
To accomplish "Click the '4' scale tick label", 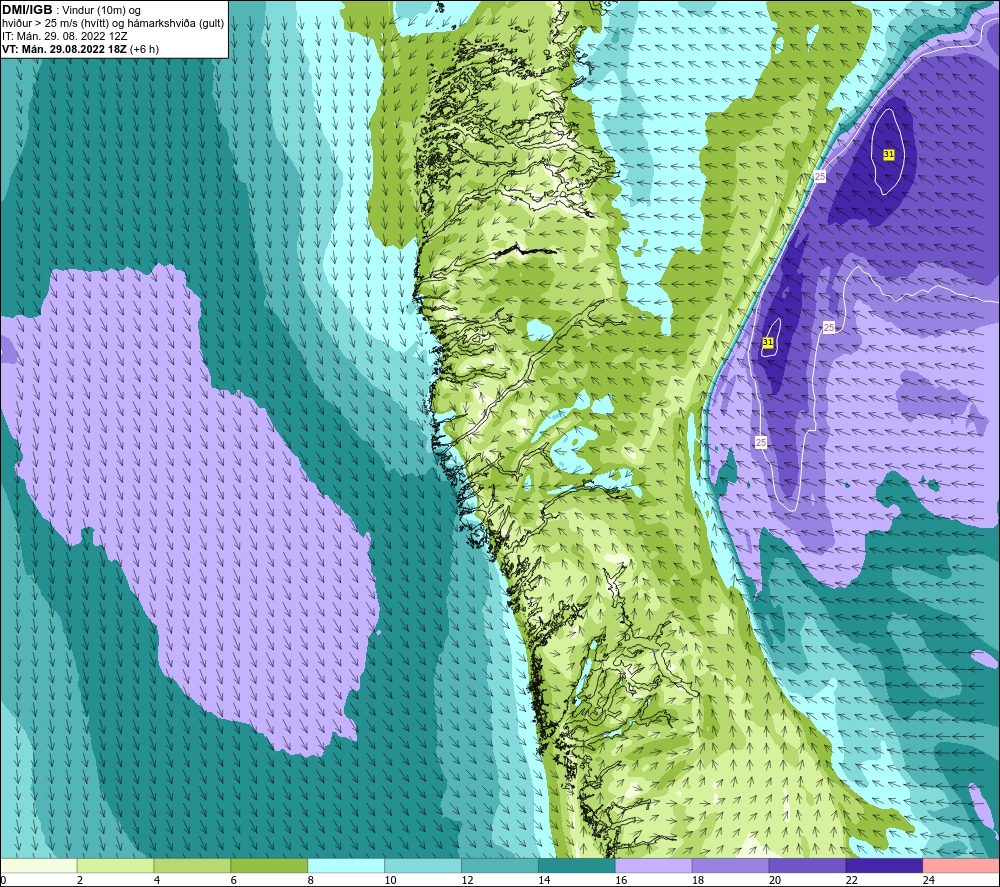I will (157, 880).
